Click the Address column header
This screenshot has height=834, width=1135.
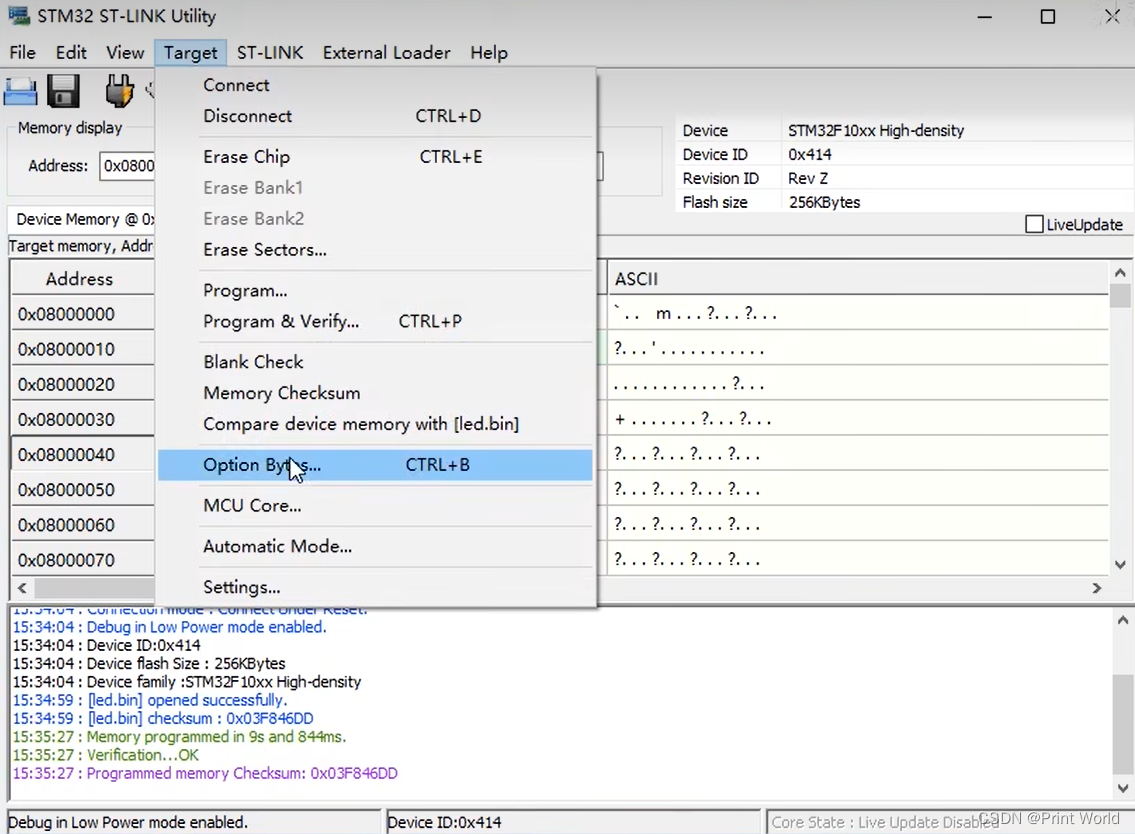point(82,279)
